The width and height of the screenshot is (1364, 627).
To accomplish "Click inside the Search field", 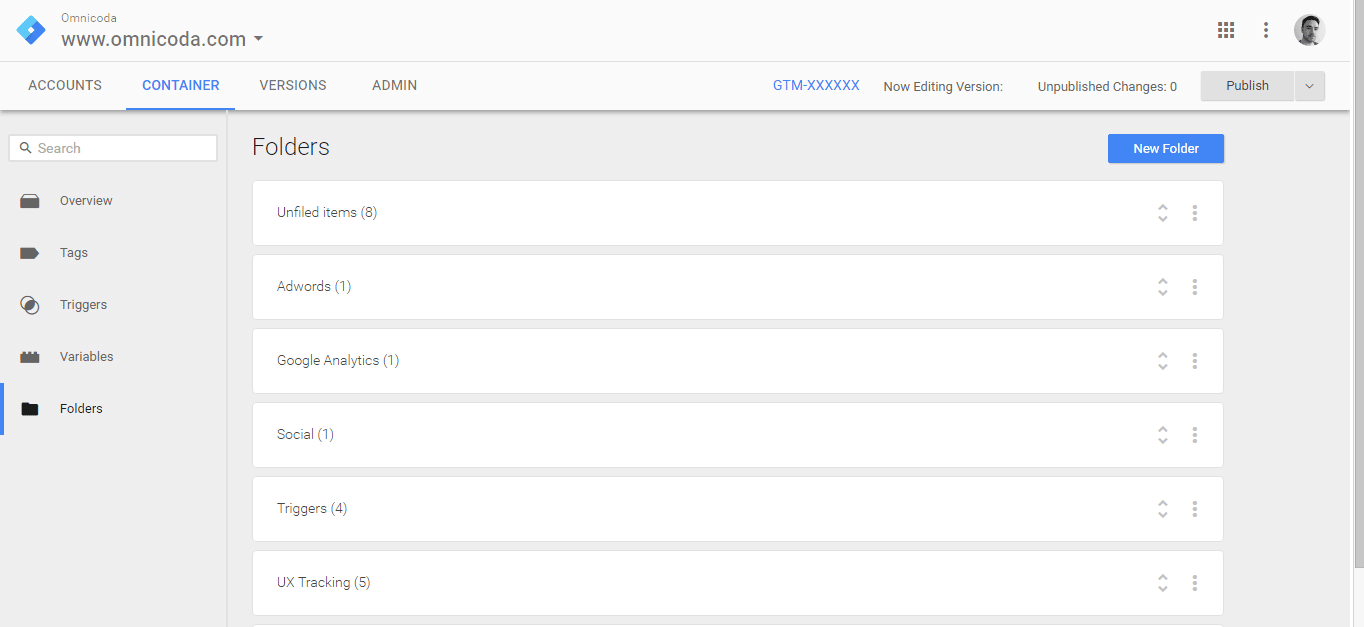I will point(113,147).
